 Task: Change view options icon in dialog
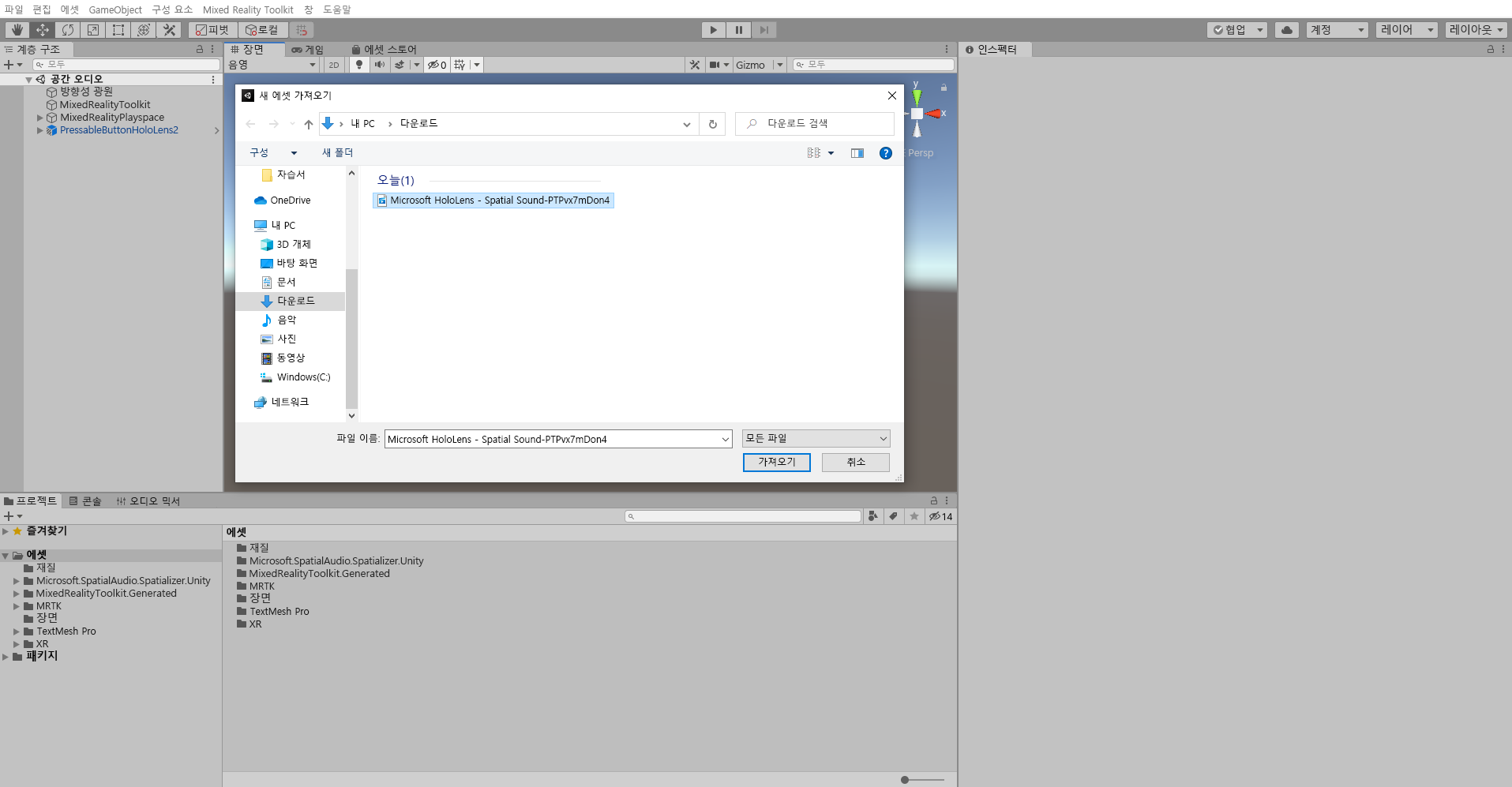[x=814, y=153]
